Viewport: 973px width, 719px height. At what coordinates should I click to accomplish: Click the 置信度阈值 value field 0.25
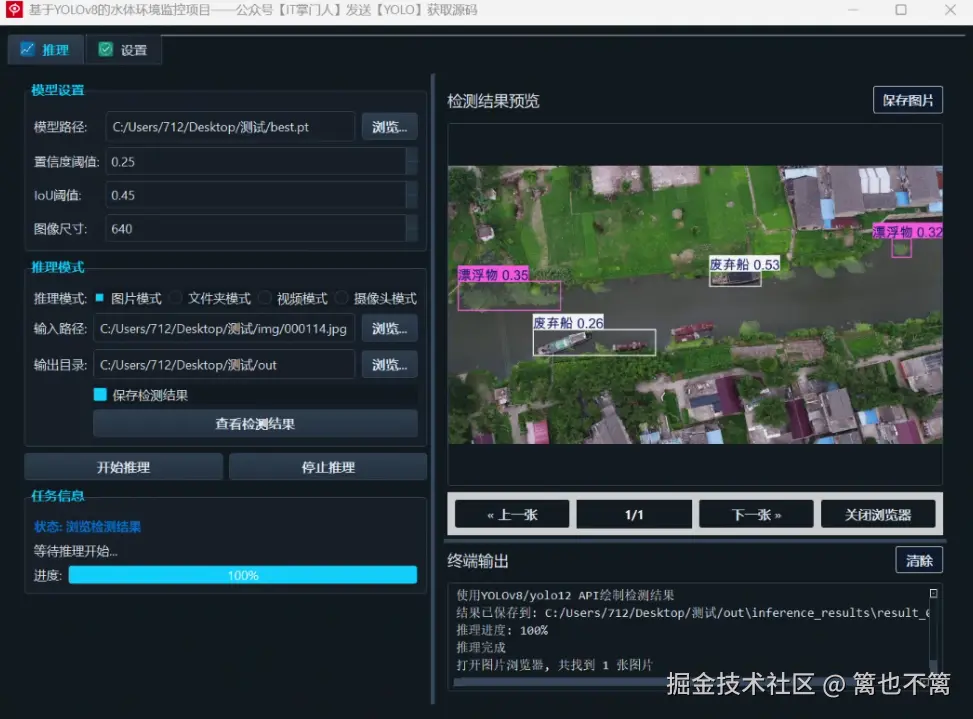(x=256, y=162)
